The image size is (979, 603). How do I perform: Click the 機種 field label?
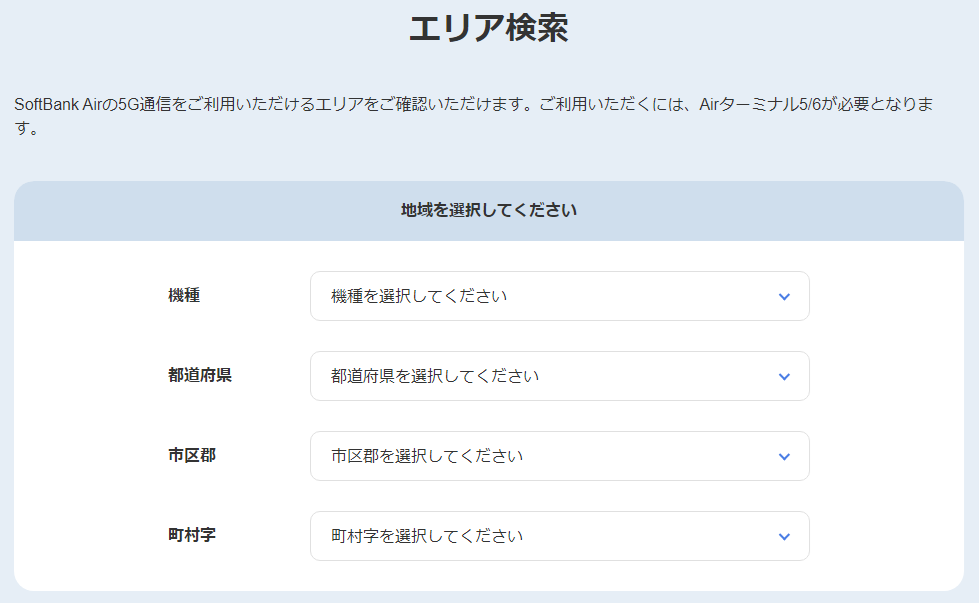[x=184, y=295]
